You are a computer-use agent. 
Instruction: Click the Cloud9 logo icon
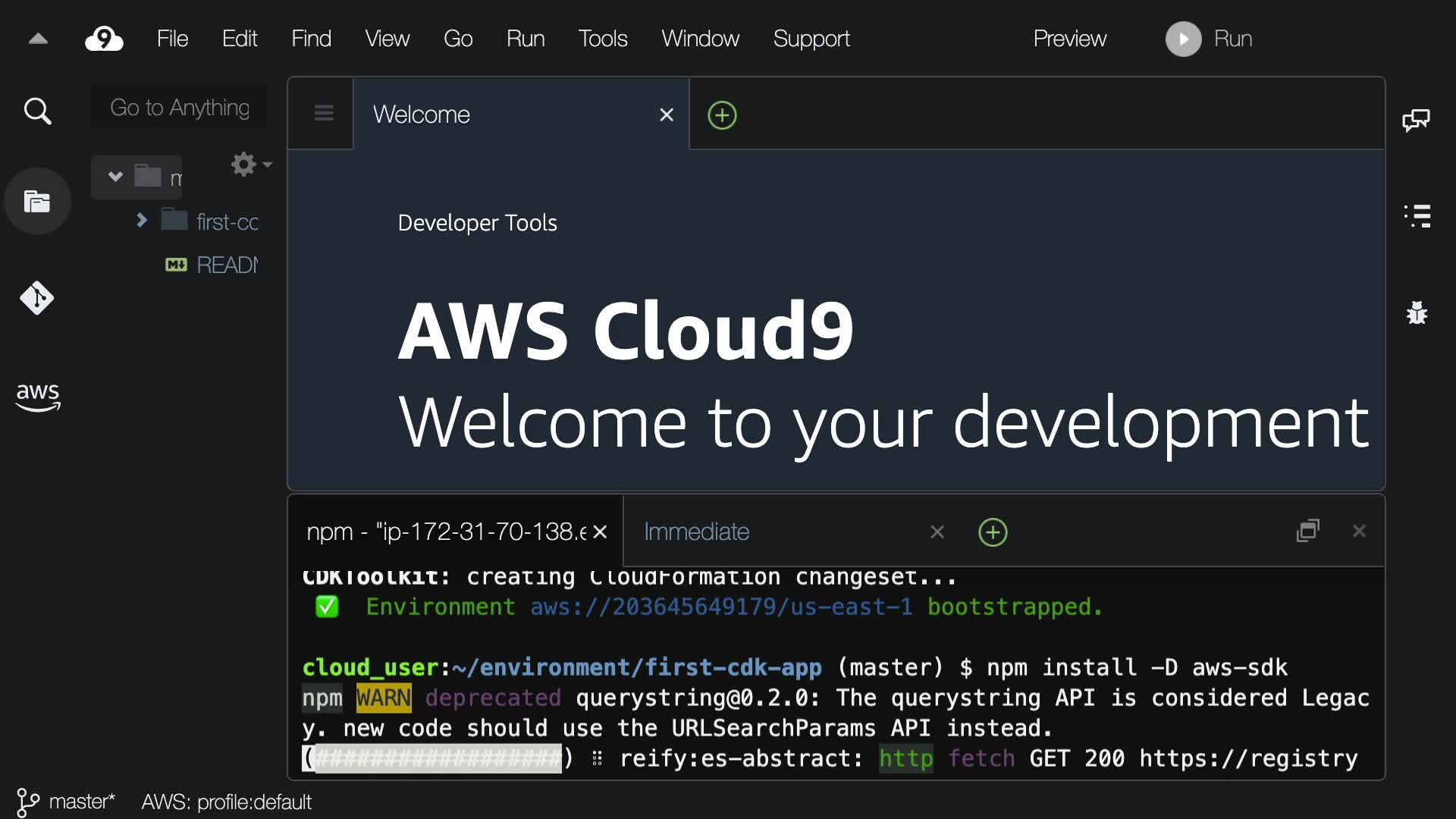pyautogui.click(x=104, y=39)
